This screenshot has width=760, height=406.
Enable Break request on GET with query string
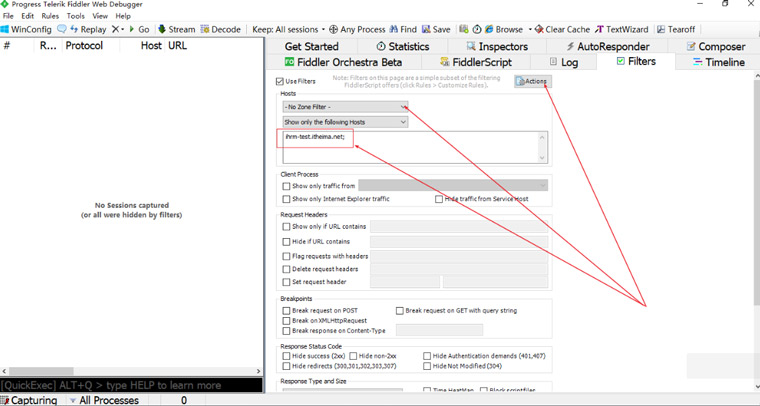[399, 311]
